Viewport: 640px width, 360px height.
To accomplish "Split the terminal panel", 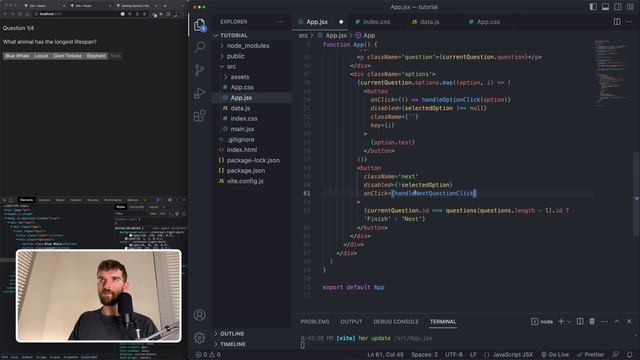I will click(x=580, y=322).
